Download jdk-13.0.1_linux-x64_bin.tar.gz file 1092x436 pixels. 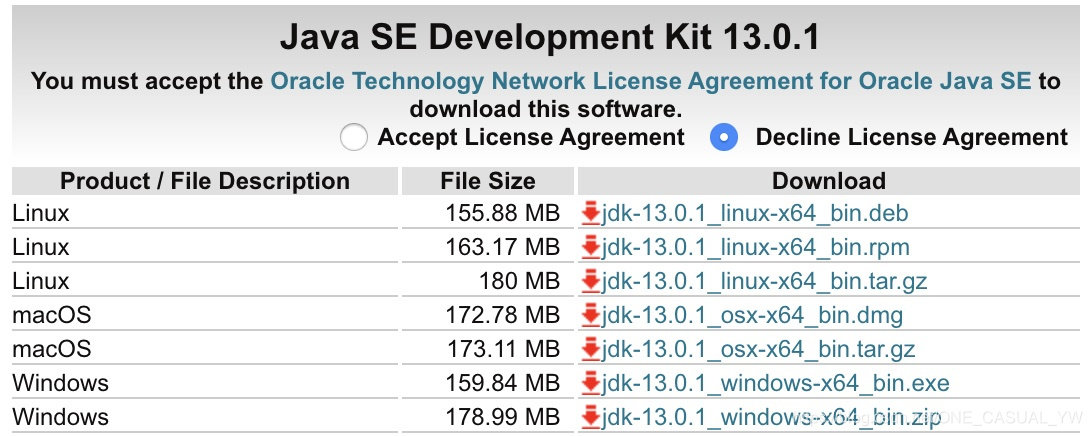(x=764, y=281)
